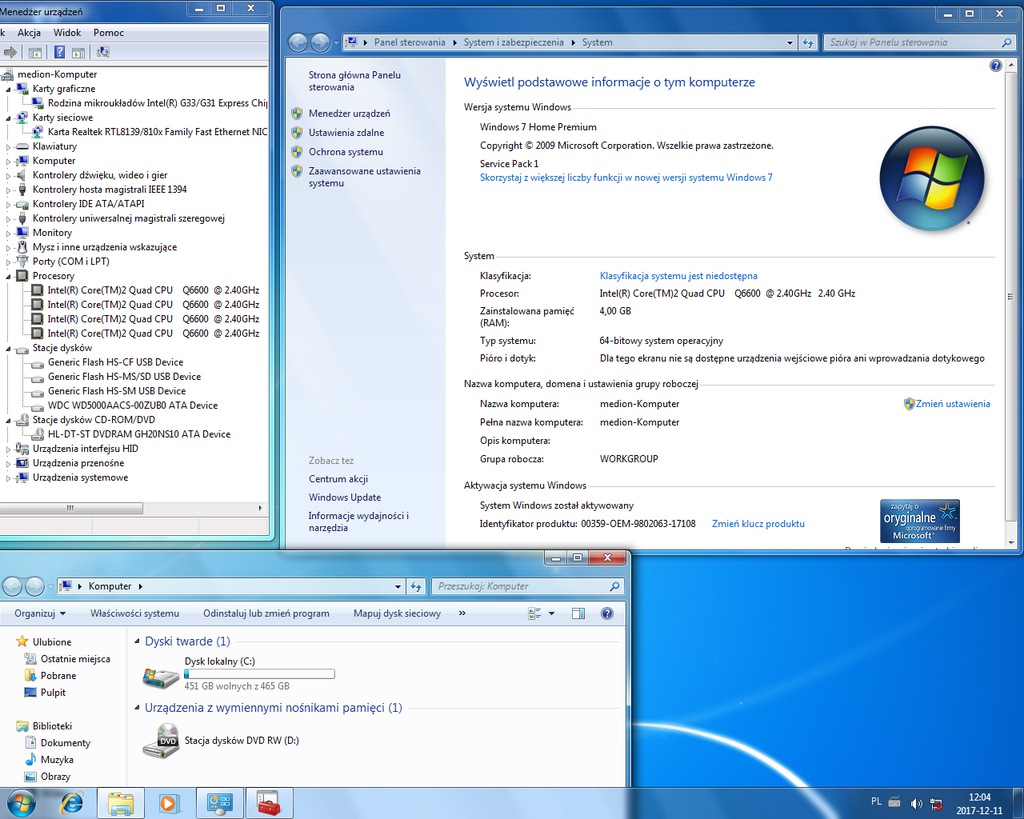
Task: Click the System i zabezpieczenia breadcrumb
Action: (x=513, y=42)
